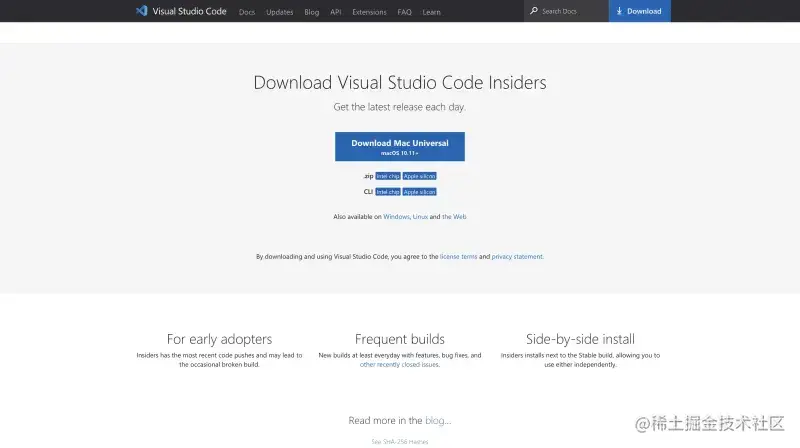The height and width of the screenshot is (448, 800).
Task: Open the Extensions page
Action: pyautogui.click(x=369, y=12)
